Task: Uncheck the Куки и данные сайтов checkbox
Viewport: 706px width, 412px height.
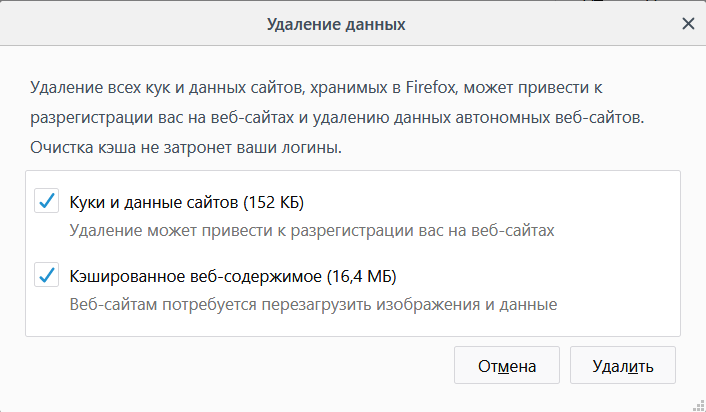Action: (46, 202)
